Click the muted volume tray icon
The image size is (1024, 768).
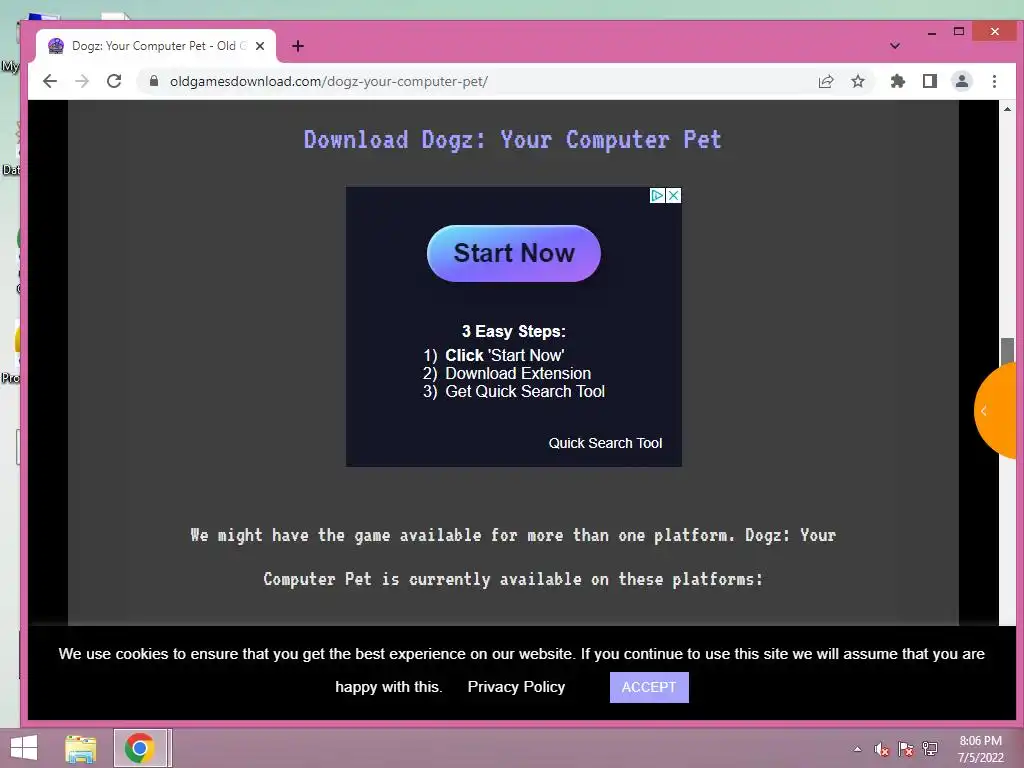[881, 749]
